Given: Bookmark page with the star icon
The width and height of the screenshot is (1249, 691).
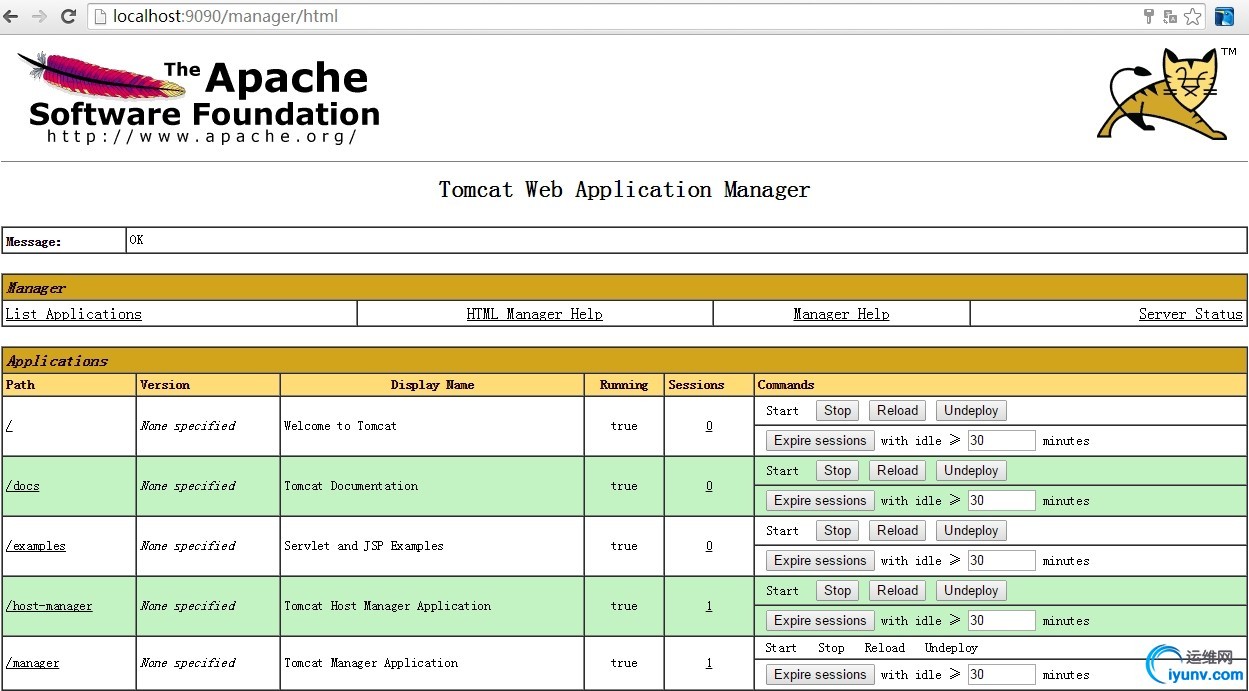Looking at the screenshot, I should pyautogui.click(x=1192, y=16).
